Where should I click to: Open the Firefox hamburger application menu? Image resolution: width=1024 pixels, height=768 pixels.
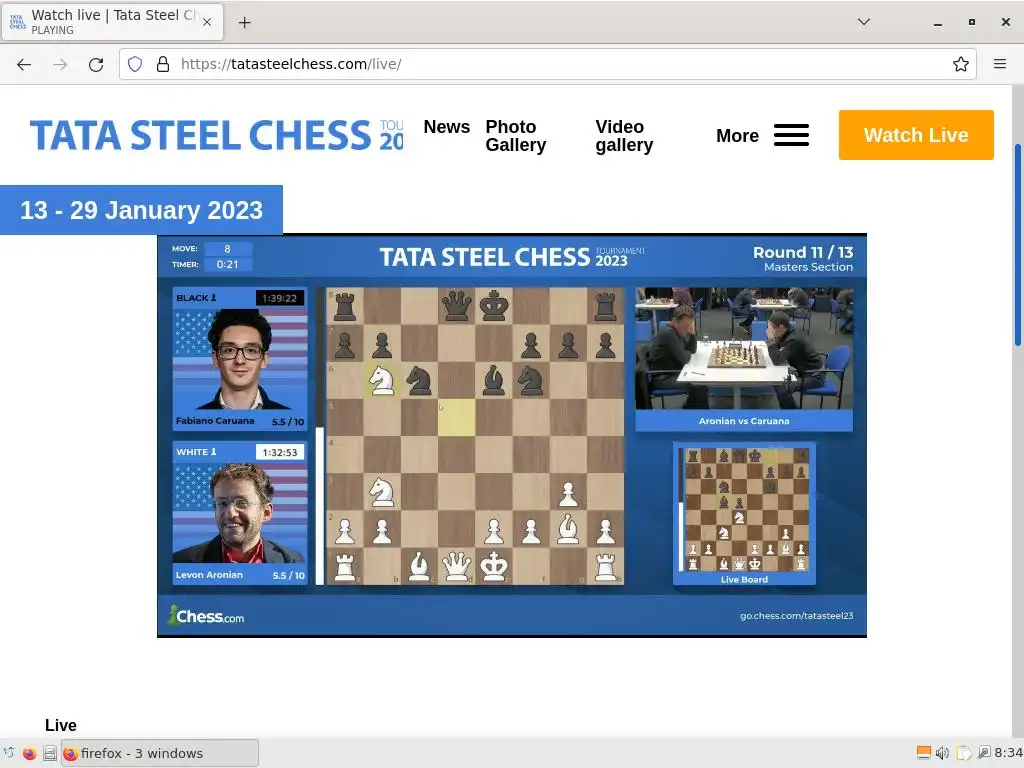pyautogui.click(x=999, y=64)
